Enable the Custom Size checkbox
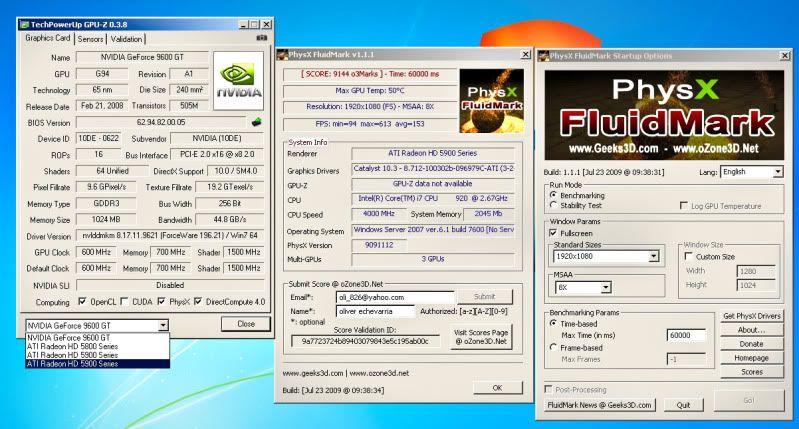This screenshot has height=429, width=799. 688,256
